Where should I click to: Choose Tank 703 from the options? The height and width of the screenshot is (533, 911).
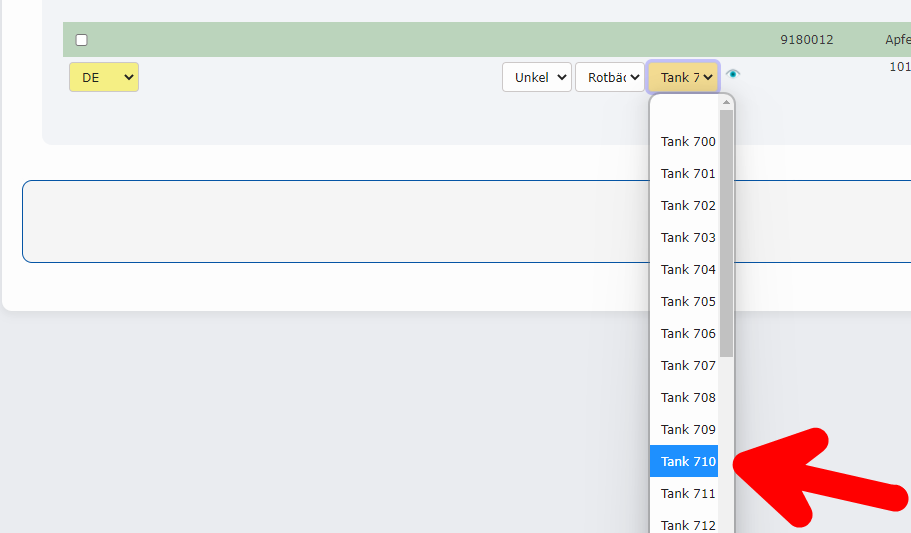[x=688, y=238]
